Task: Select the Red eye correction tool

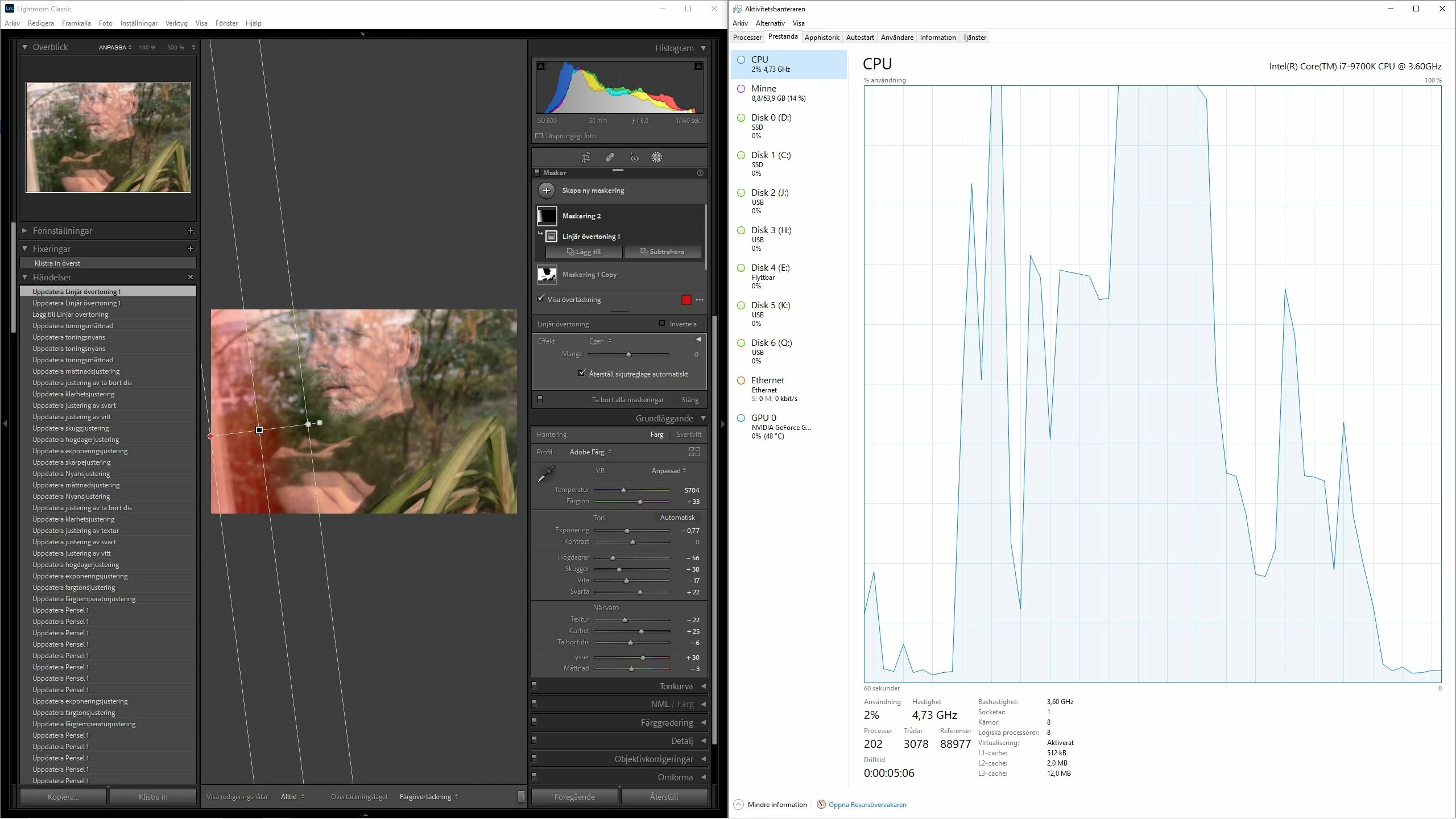Action: click(634, 158)
